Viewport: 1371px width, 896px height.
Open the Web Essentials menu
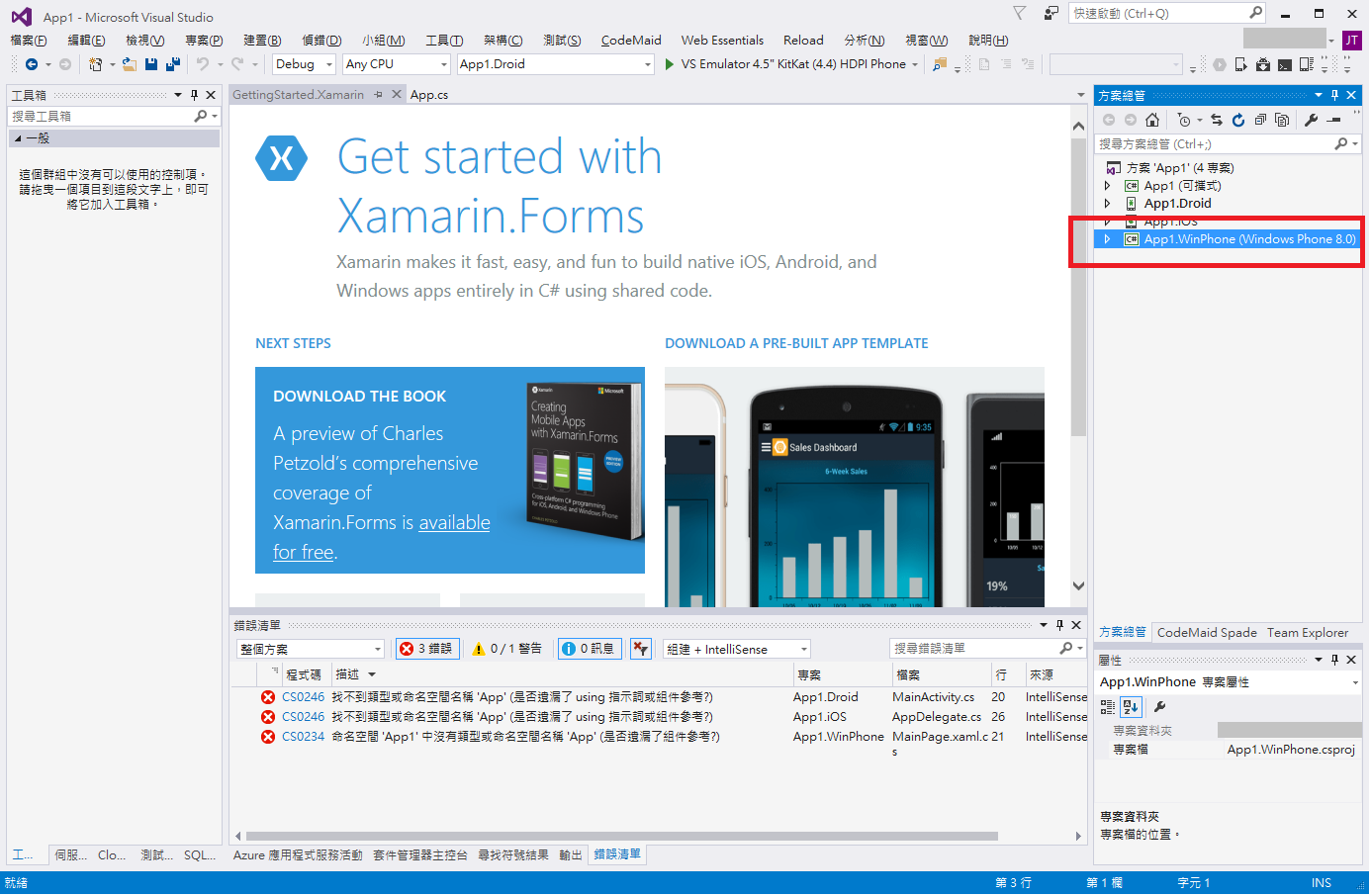[722, 41]
